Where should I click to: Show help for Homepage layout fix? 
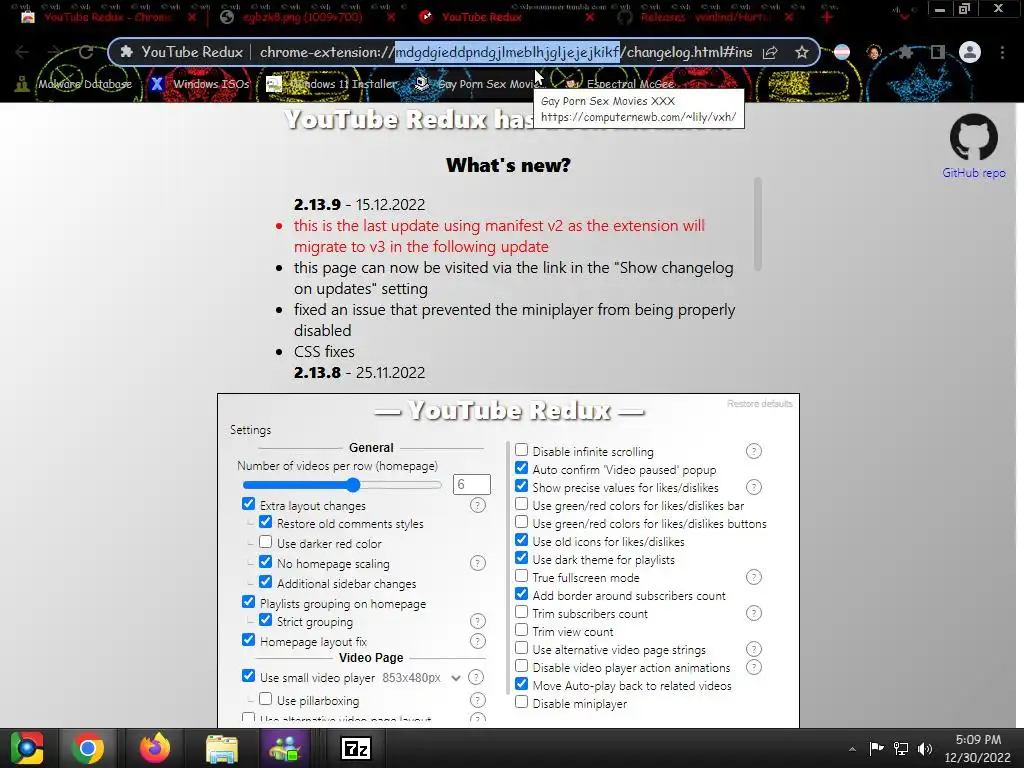478,641
